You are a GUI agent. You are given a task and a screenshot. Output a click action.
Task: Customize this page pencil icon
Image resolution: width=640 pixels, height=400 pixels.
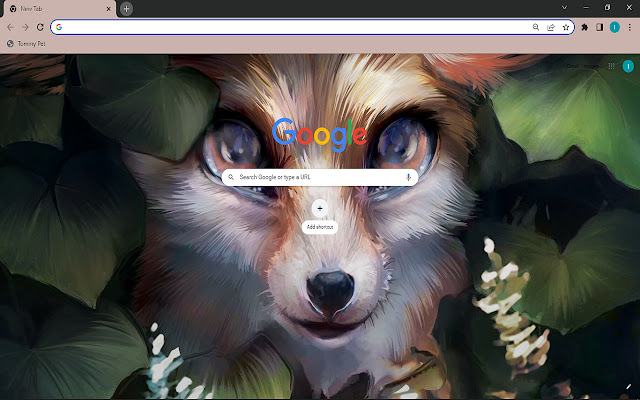coord(628,386)
